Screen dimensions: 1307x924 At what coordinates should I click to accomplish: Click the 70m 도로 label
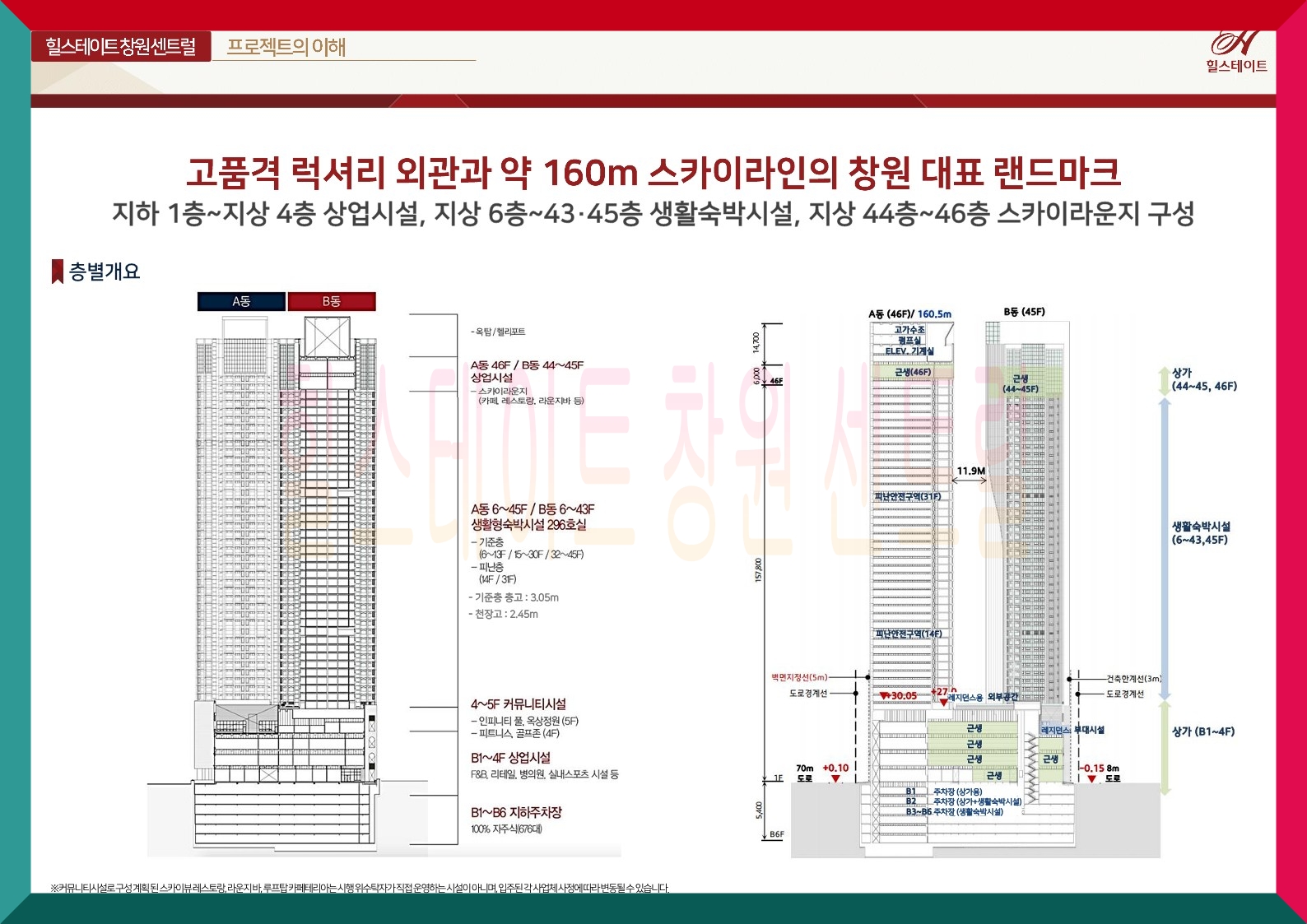click(804, 773)
